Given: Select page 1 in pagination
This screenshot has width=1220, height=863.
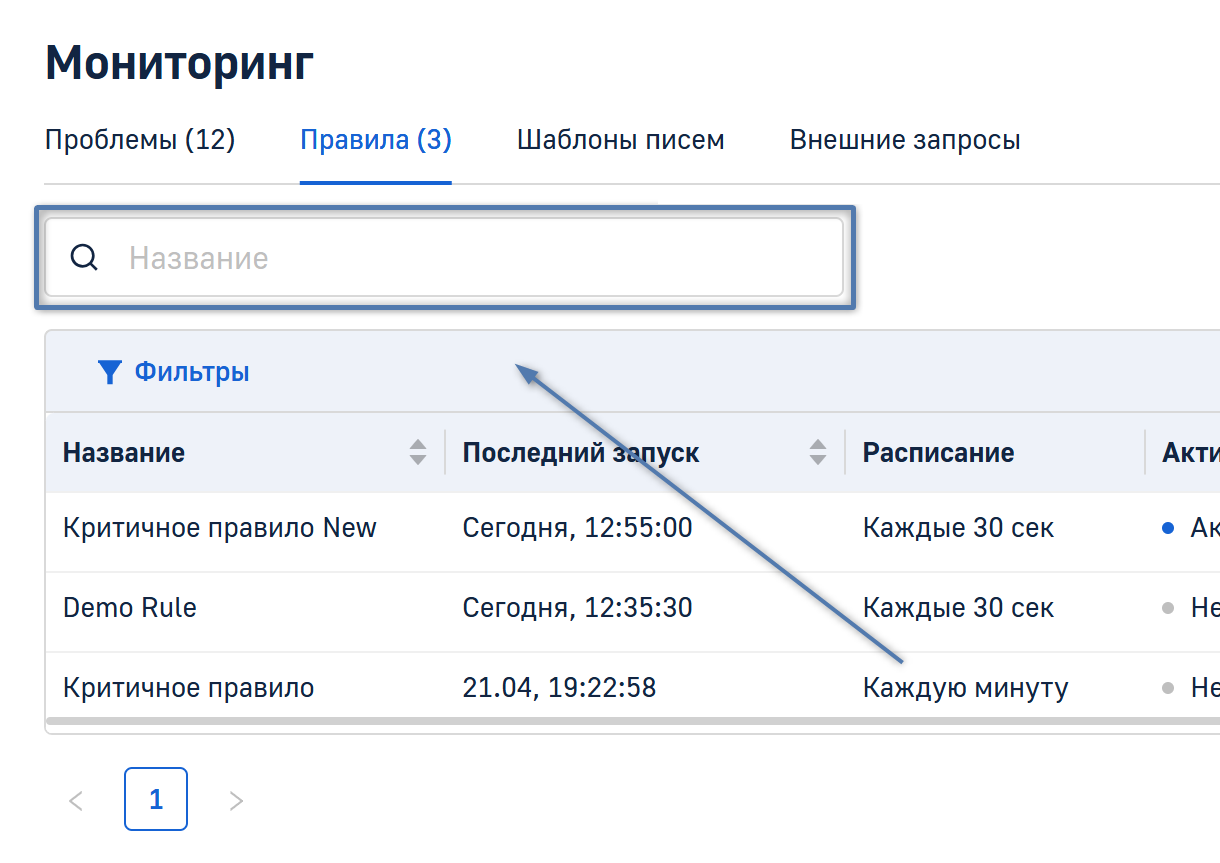Looking at the screenshot, I should (156, 799).
